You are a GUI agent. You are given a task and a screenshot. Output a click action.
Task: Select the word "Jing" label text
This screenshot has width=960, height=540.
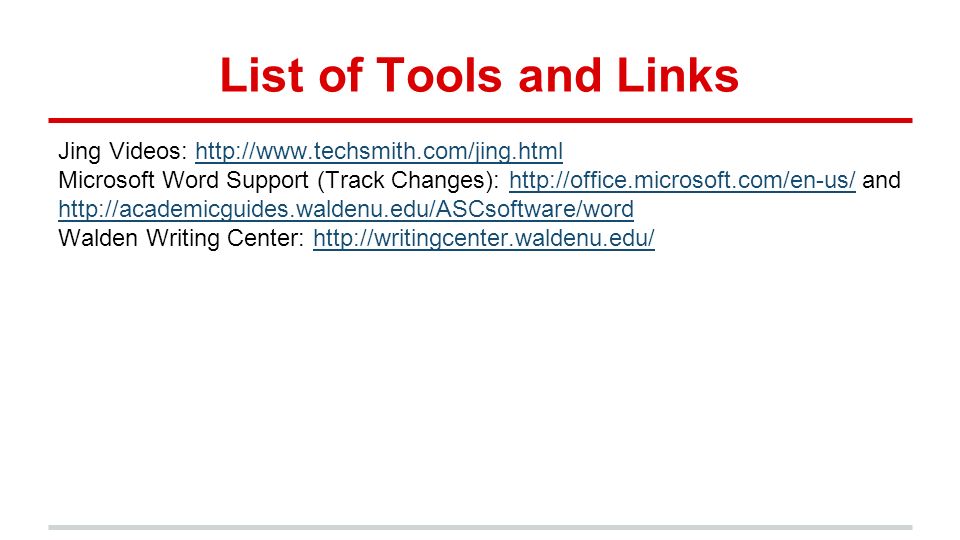click(79, 151)
